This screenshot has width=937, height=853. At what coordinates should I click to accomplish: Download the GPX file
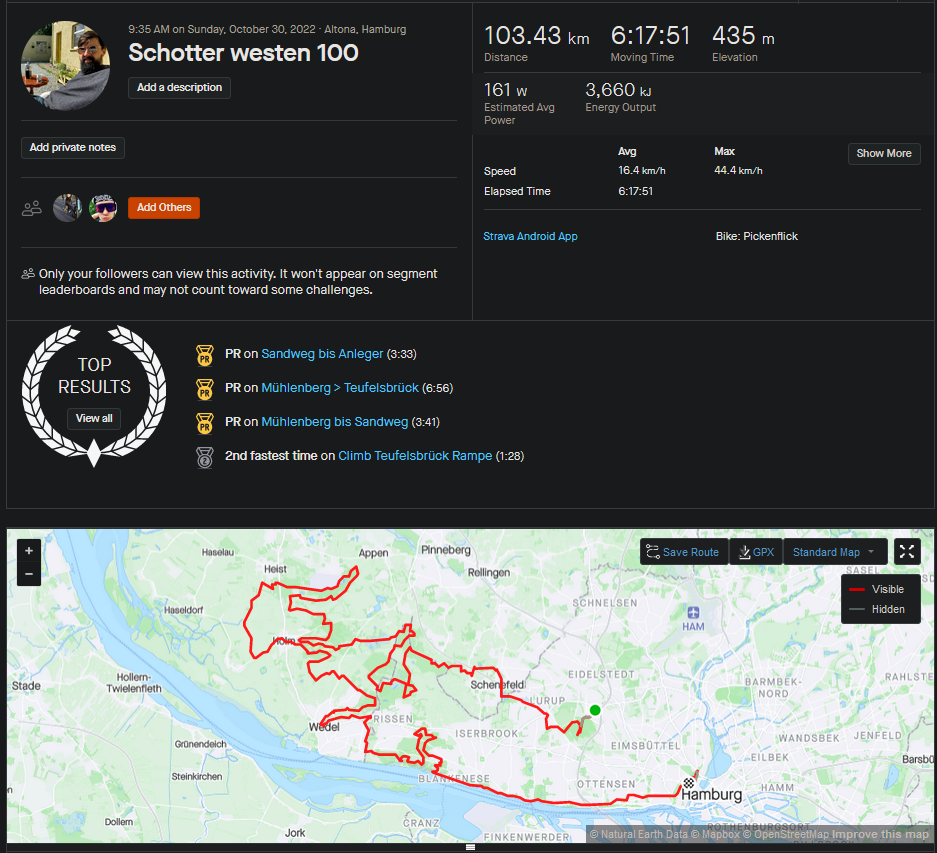point(755,552)
